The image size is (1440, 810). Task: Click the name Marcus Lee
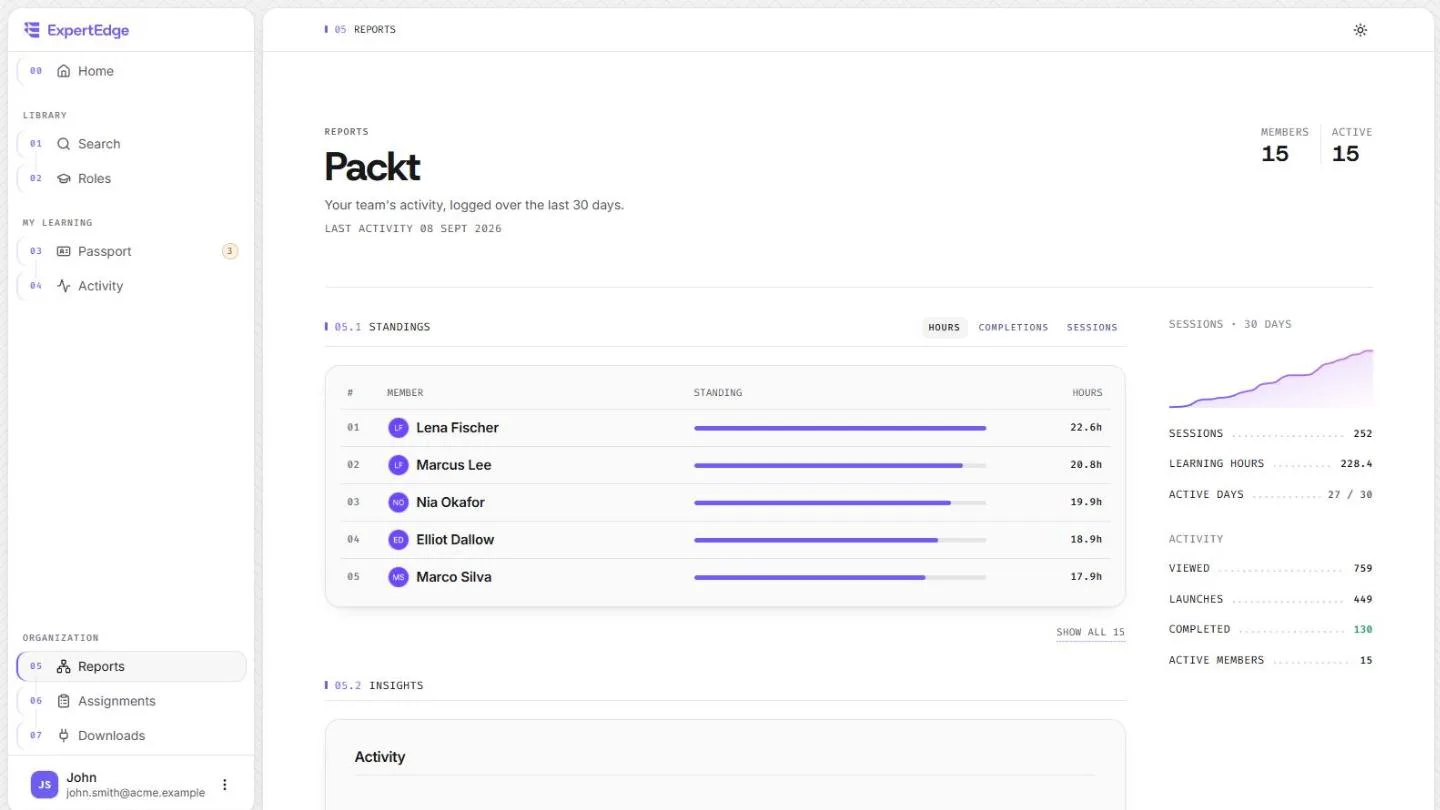(454, 465)
